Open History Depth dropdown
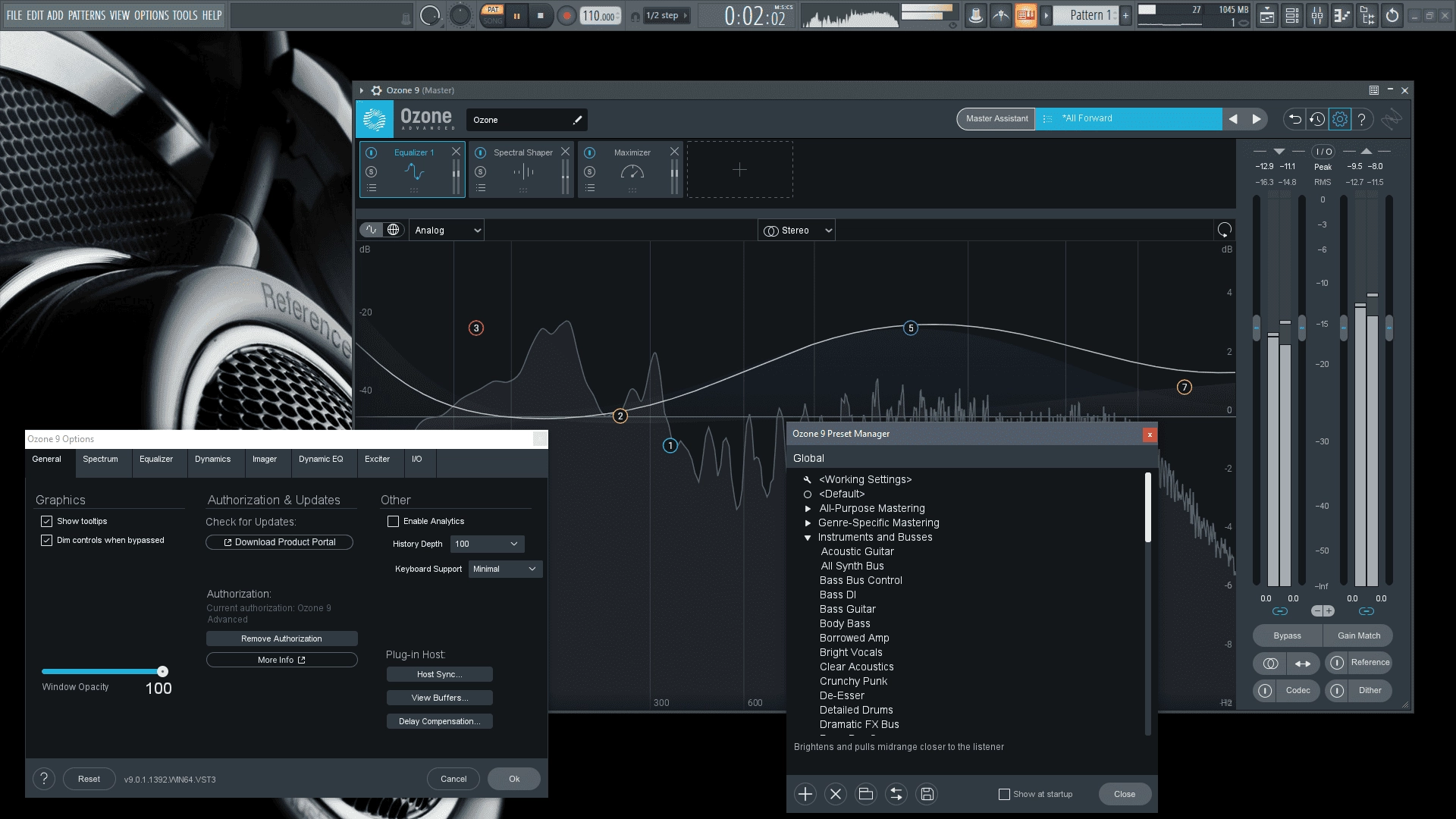Screen dimensions: 1456x819 pos(488,544)
